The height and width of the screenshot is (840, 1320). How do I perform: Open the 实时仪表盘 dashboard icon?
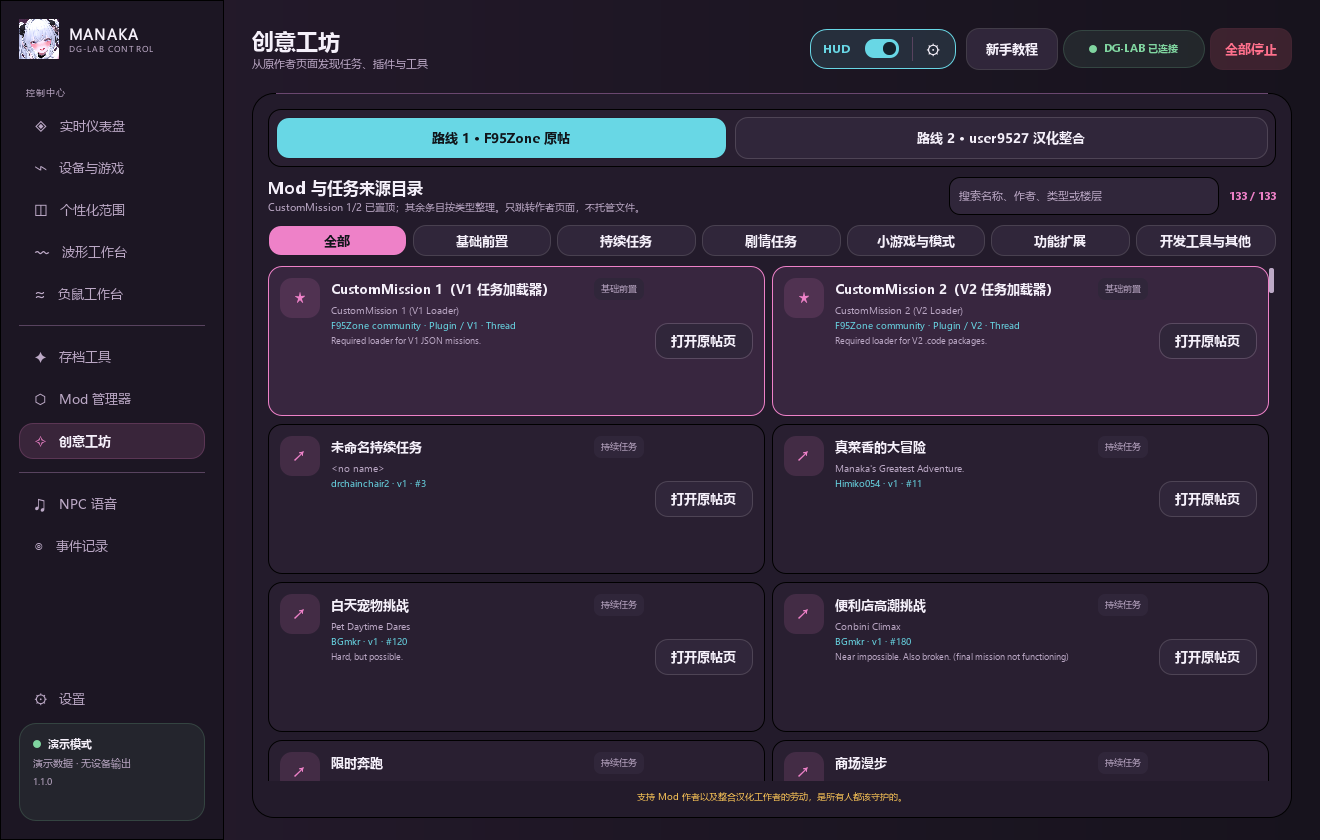coord(41,126)
